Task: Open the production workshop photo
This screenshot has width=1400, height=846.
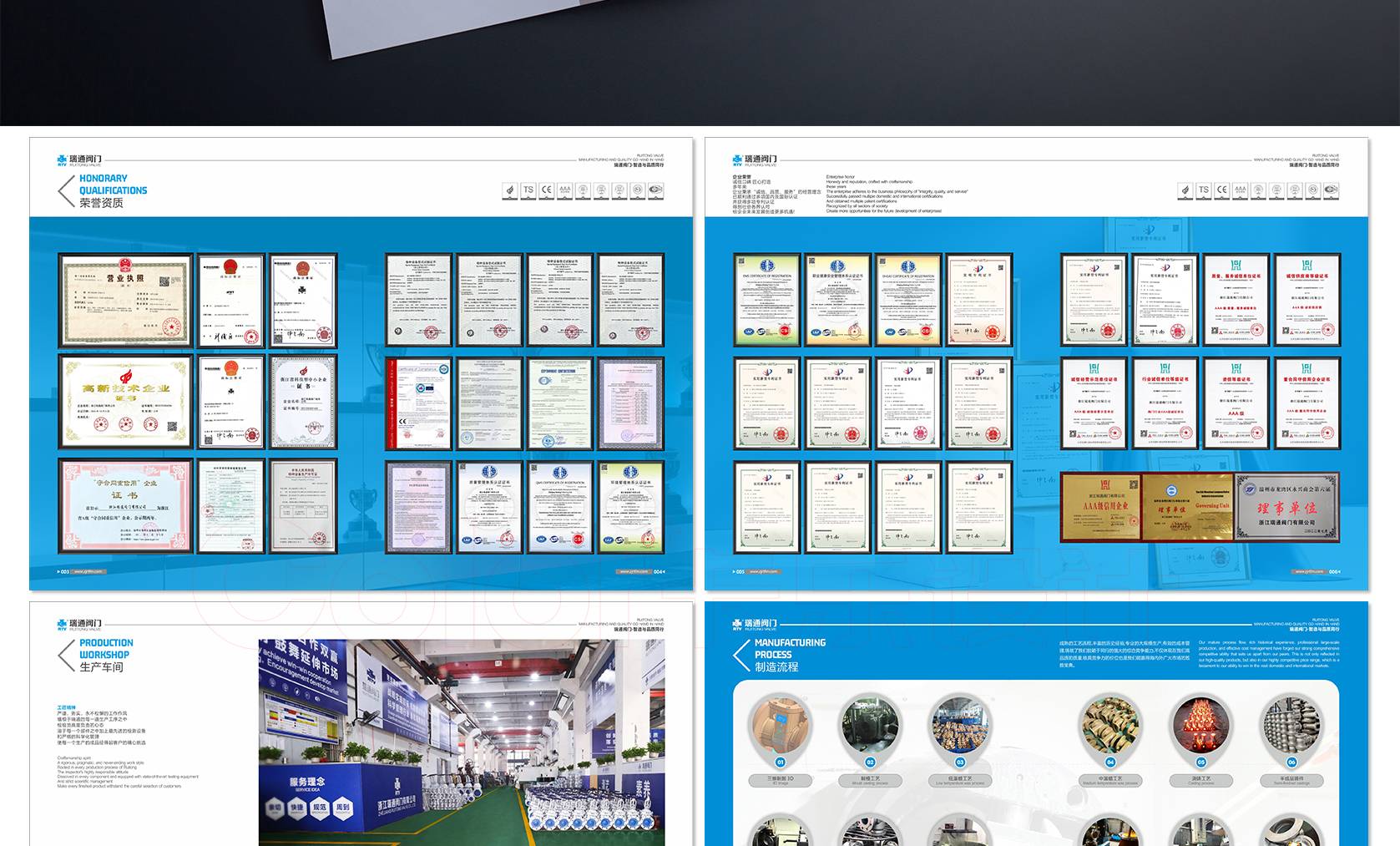Action: (462, 743)
